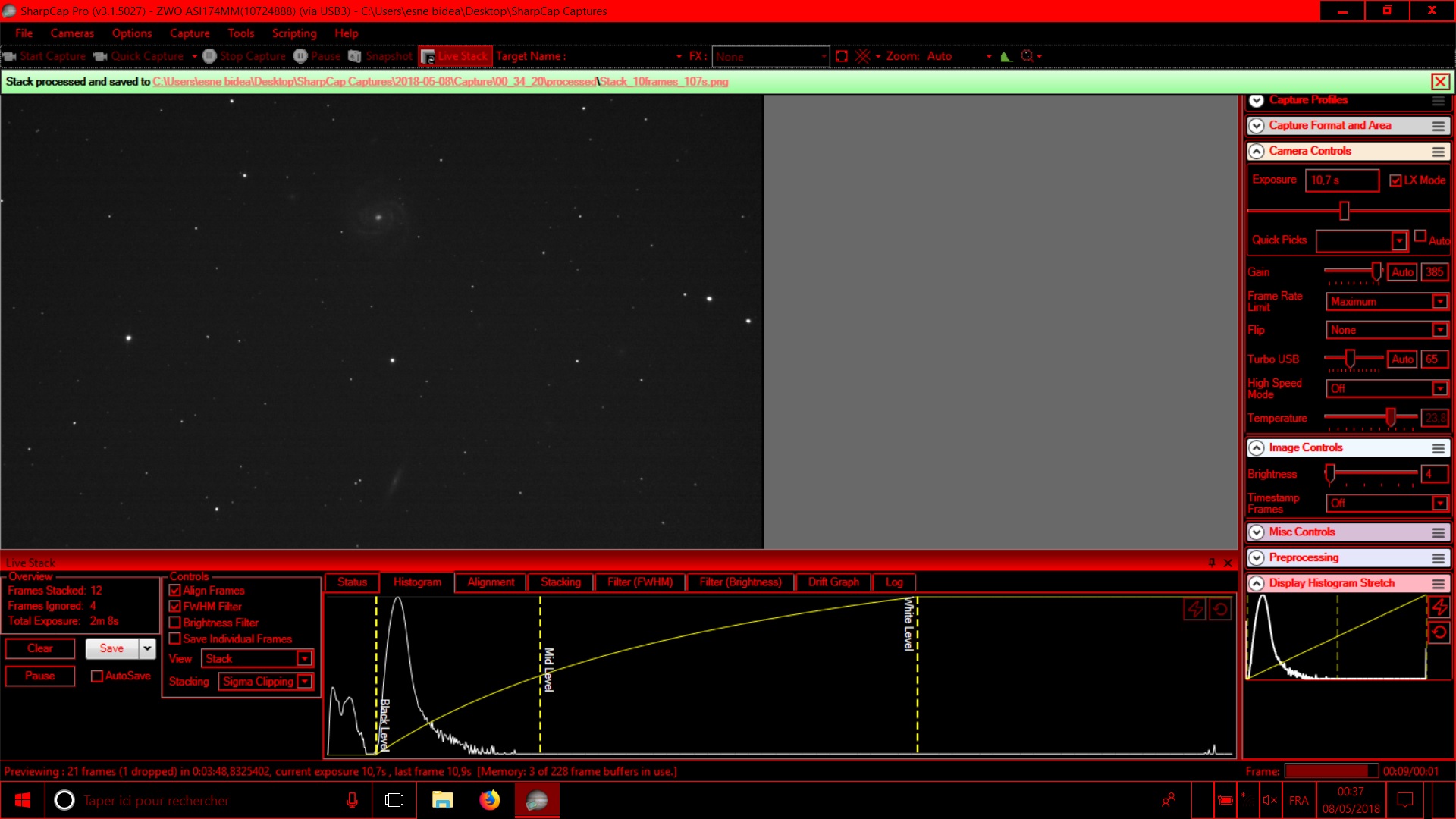
Task: Reset the Live Stack histogram stretch
Action: click(1220, 609)
